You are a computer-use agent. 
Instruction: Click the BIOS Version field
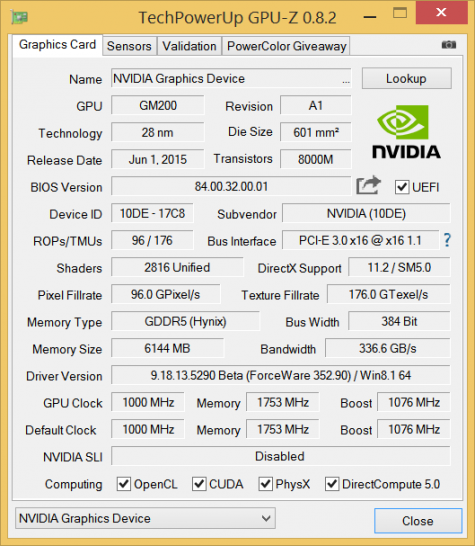231,186
